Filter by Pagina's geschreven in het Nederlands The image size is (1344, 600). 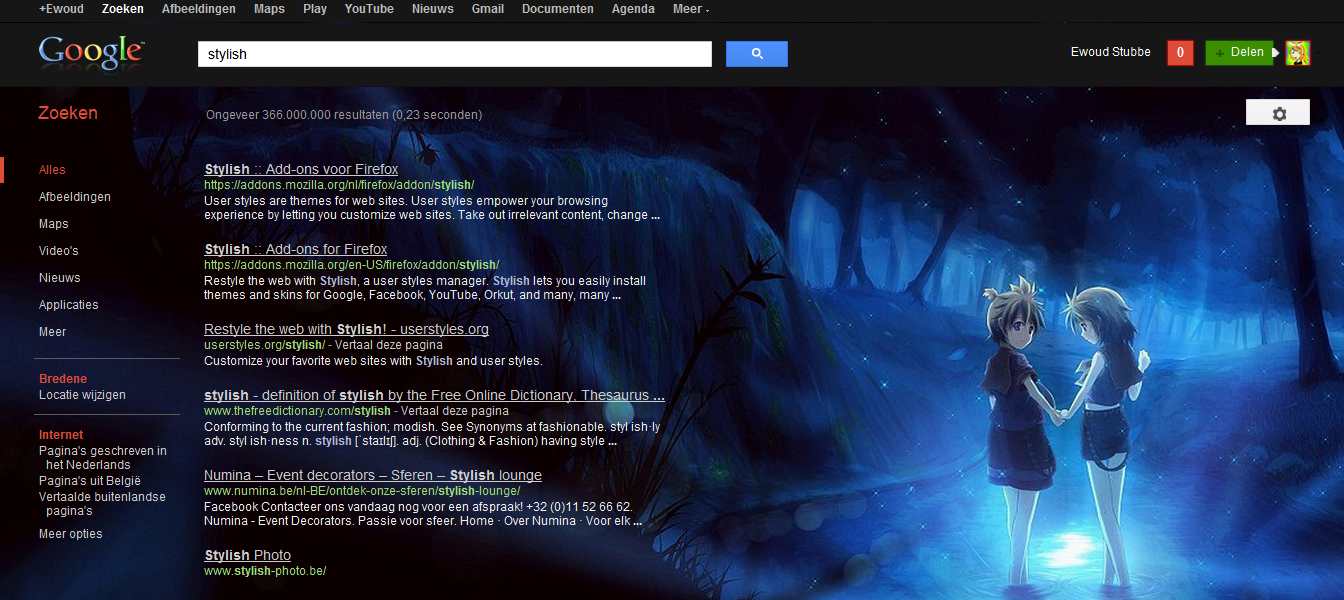103,458
